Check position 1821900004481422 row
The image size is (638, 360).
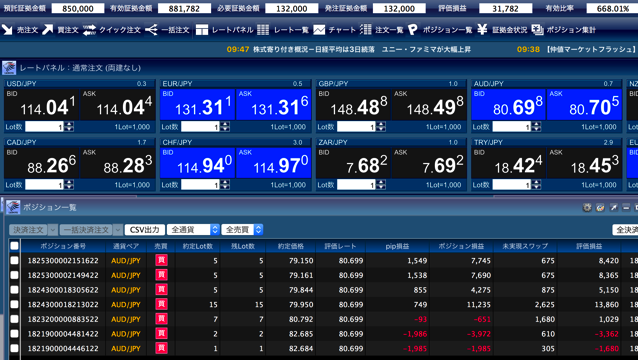pos(14,334)
